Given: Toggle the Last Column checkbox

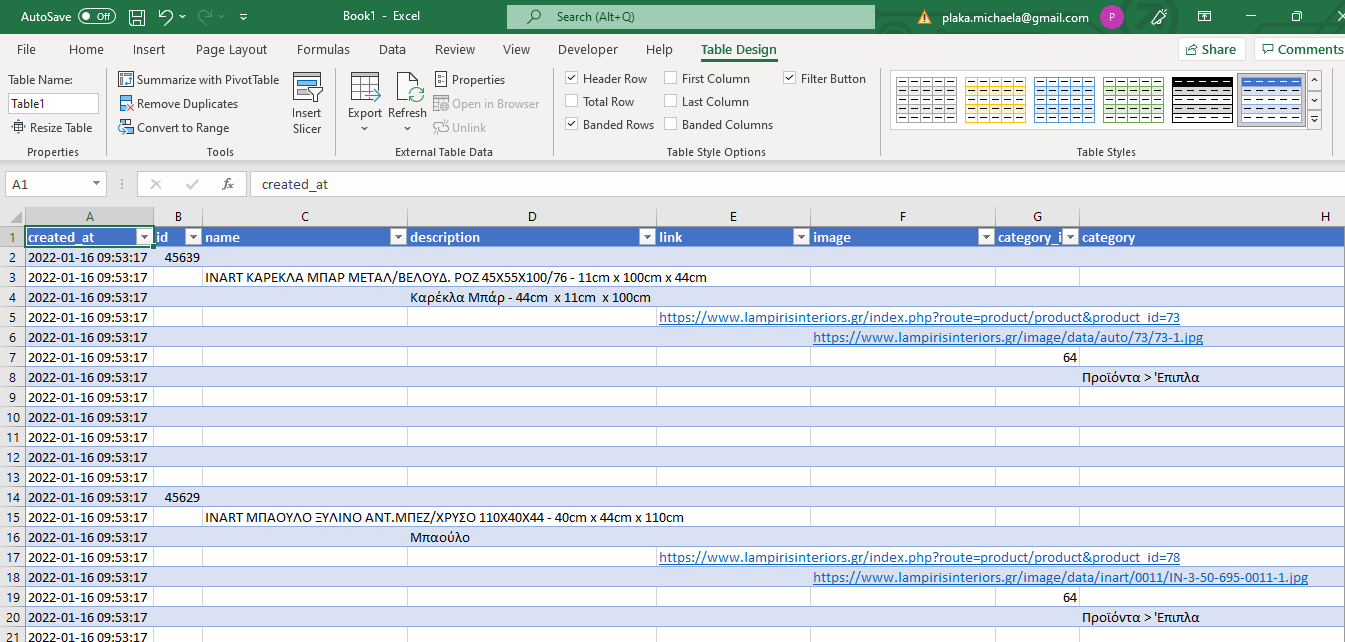Looking at the screenshot, I should (671, 102).
